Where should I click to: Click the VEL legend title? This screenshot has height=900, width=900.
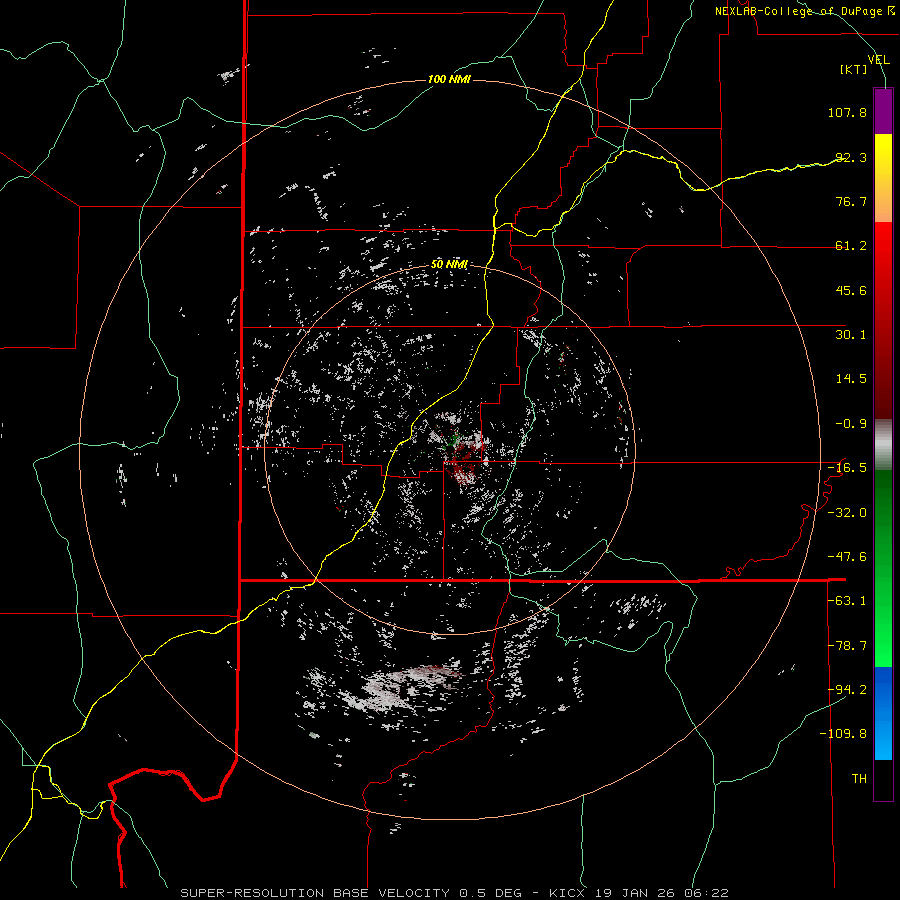click(878, 60)
